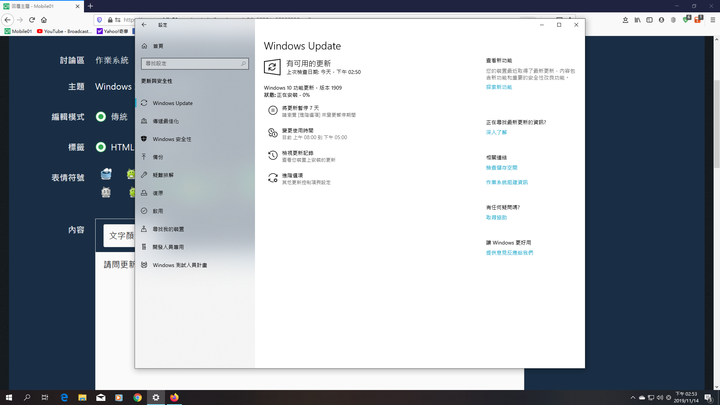This screenshot has width=720, height=405.
Task: Open Microsoft Edge from the taskbar
Action: pyautogui.click(x=64, y=398)
